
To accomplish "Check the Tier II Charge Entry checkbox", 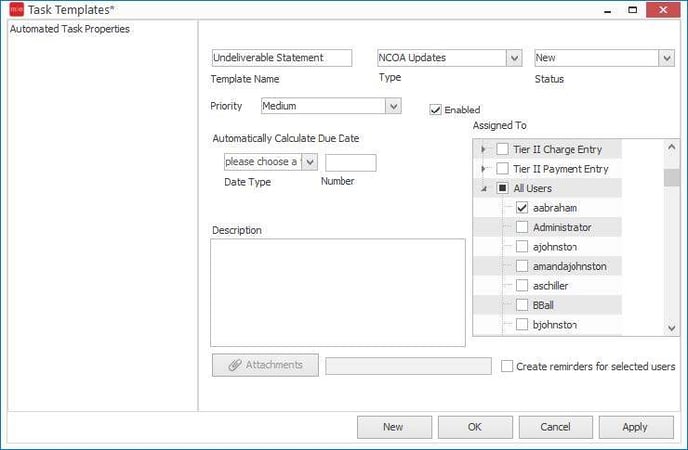I will pyautogui.click(x=503, y=149).
